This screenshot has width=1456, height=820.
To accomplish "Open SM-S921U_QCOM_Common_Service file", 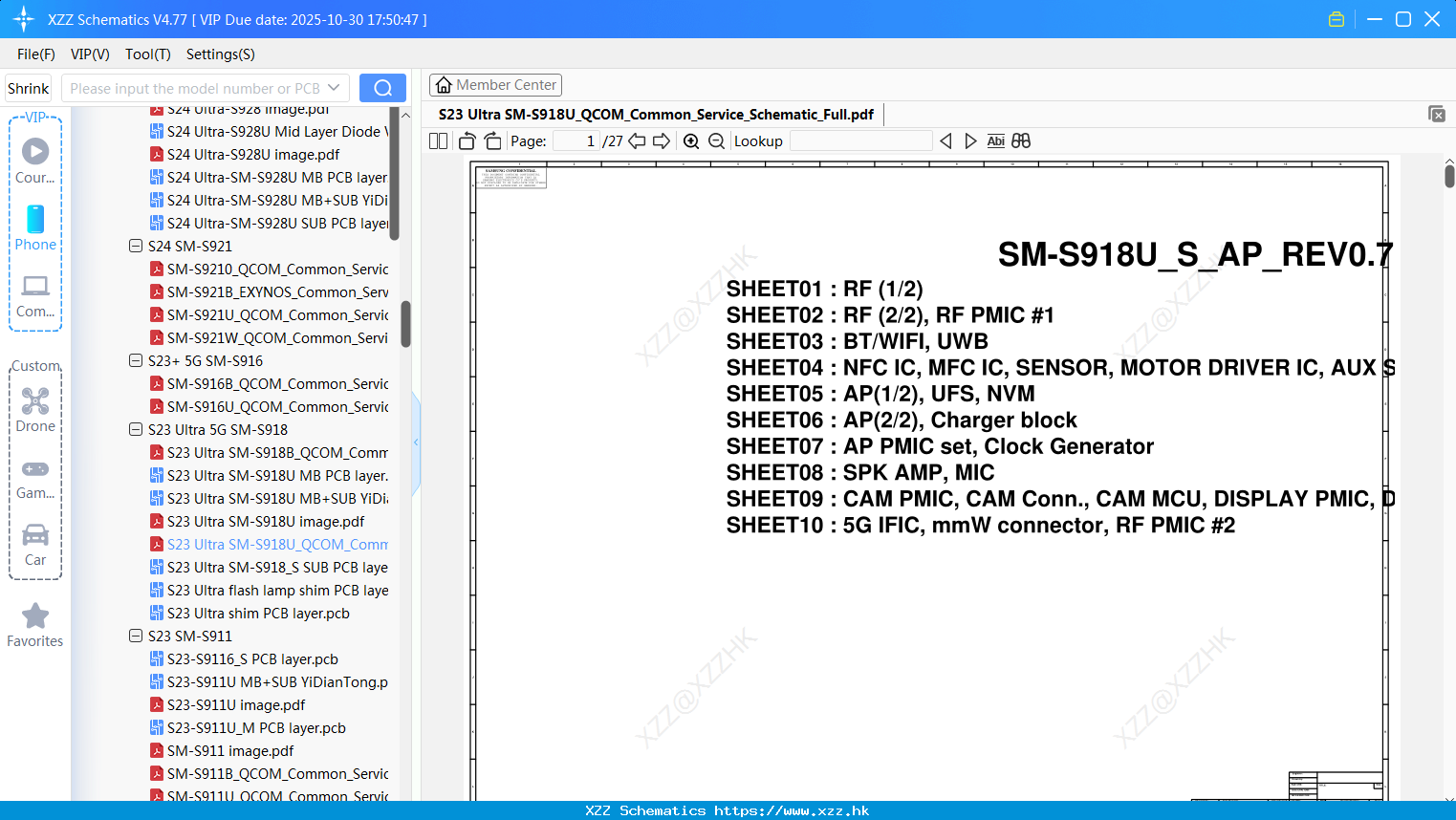I will click(x=269, y=314).
